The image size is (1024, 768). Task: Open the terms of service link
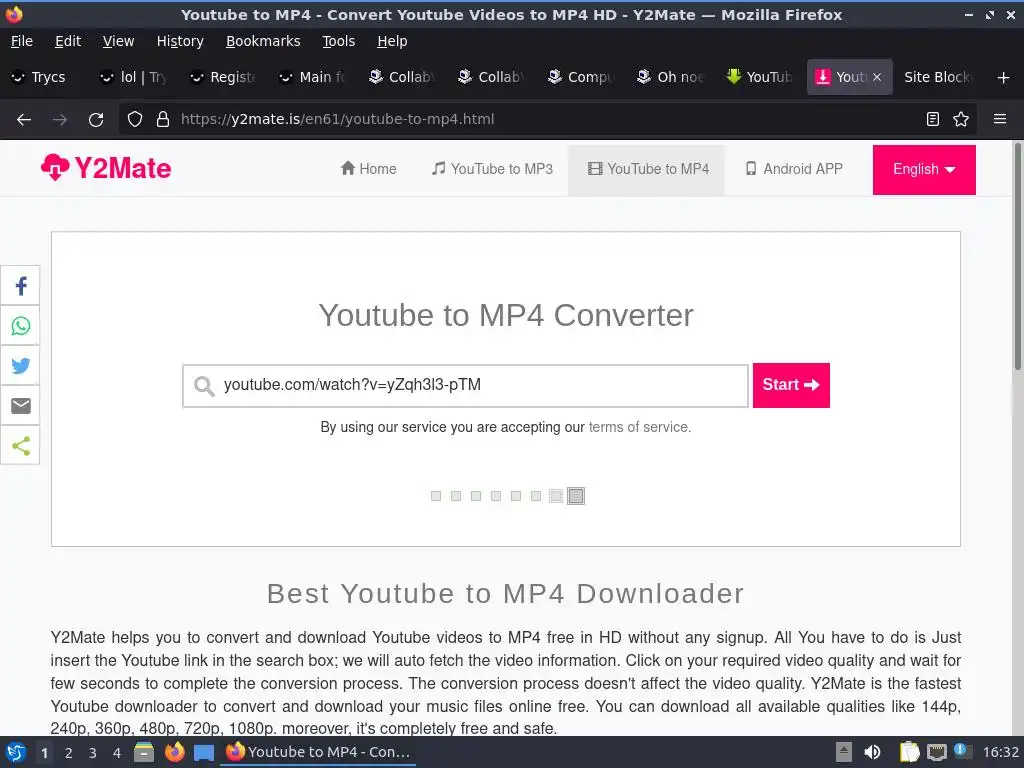(x=639, y=427)
